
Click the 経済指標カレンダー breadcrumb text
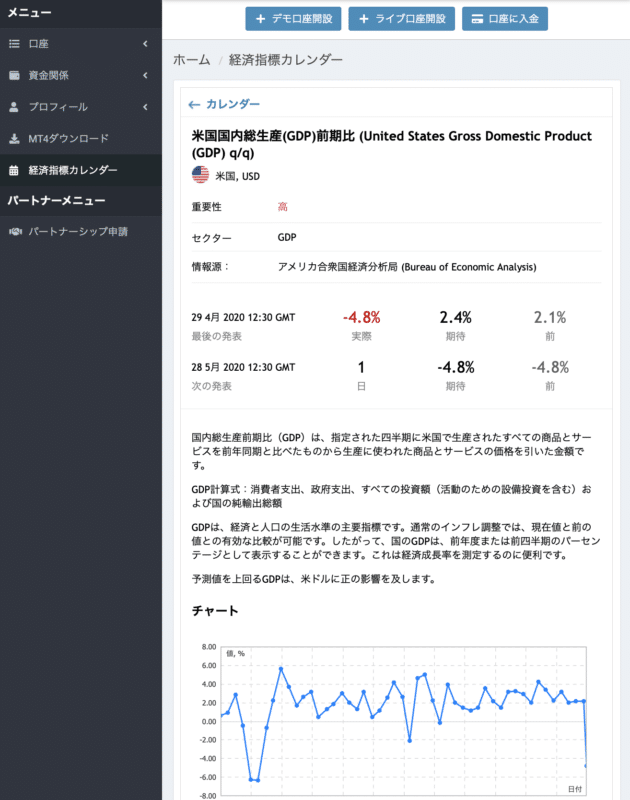[x=286, y=60]
